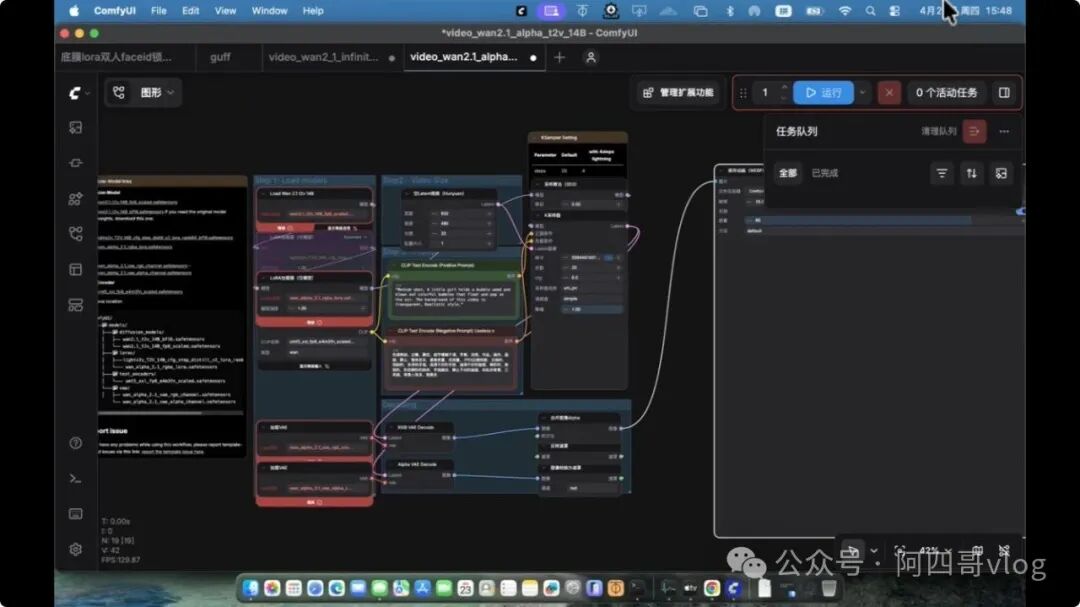Image resolution: width=1080 pixels, height=607 pixels.
Task: Switch to the guff workflow tab
Action: (220, 57)
